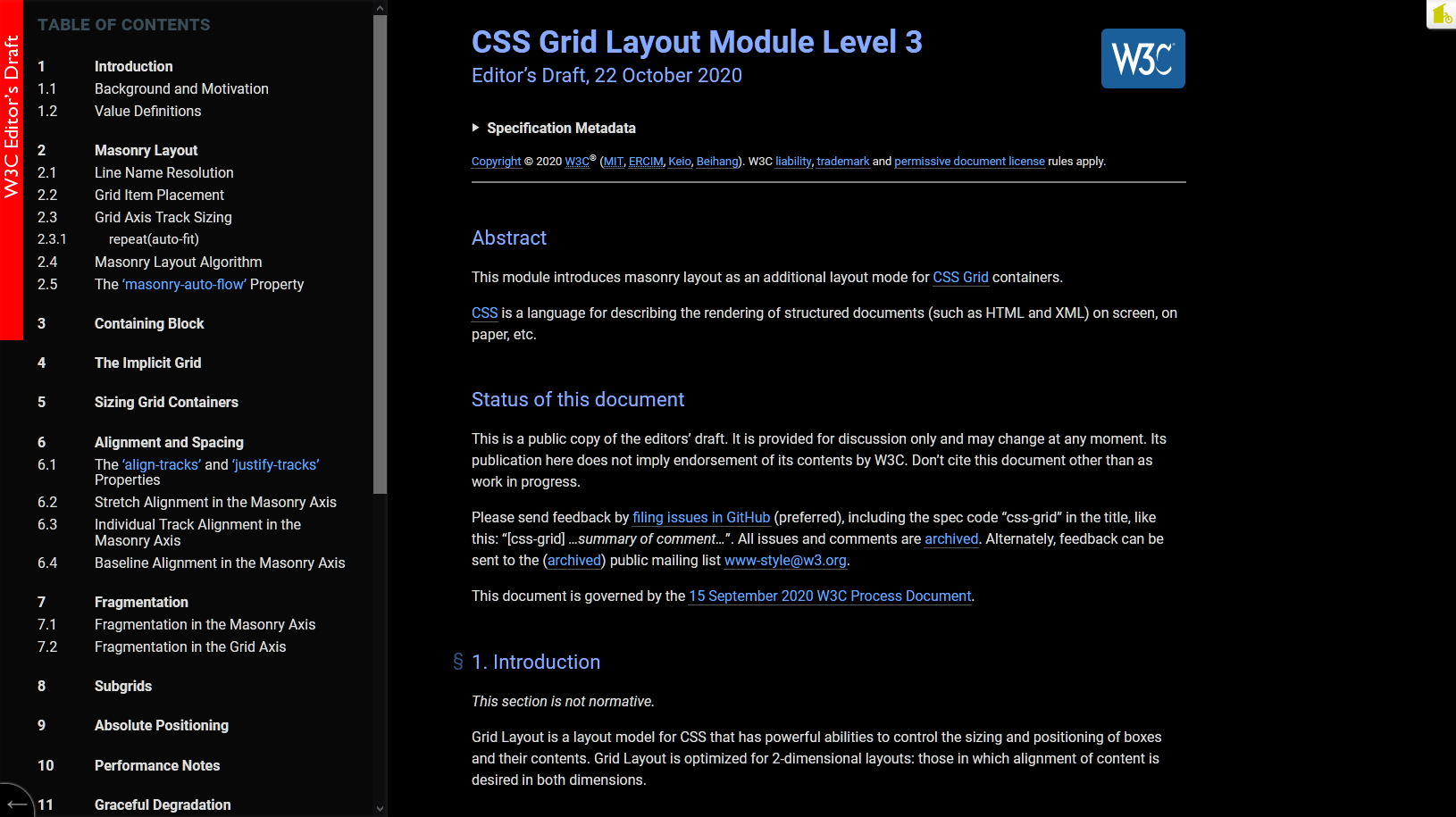Click the 'align-tracks' link in the contents
The height and width of the screenshot is (817, 1456).
[161, 464]
